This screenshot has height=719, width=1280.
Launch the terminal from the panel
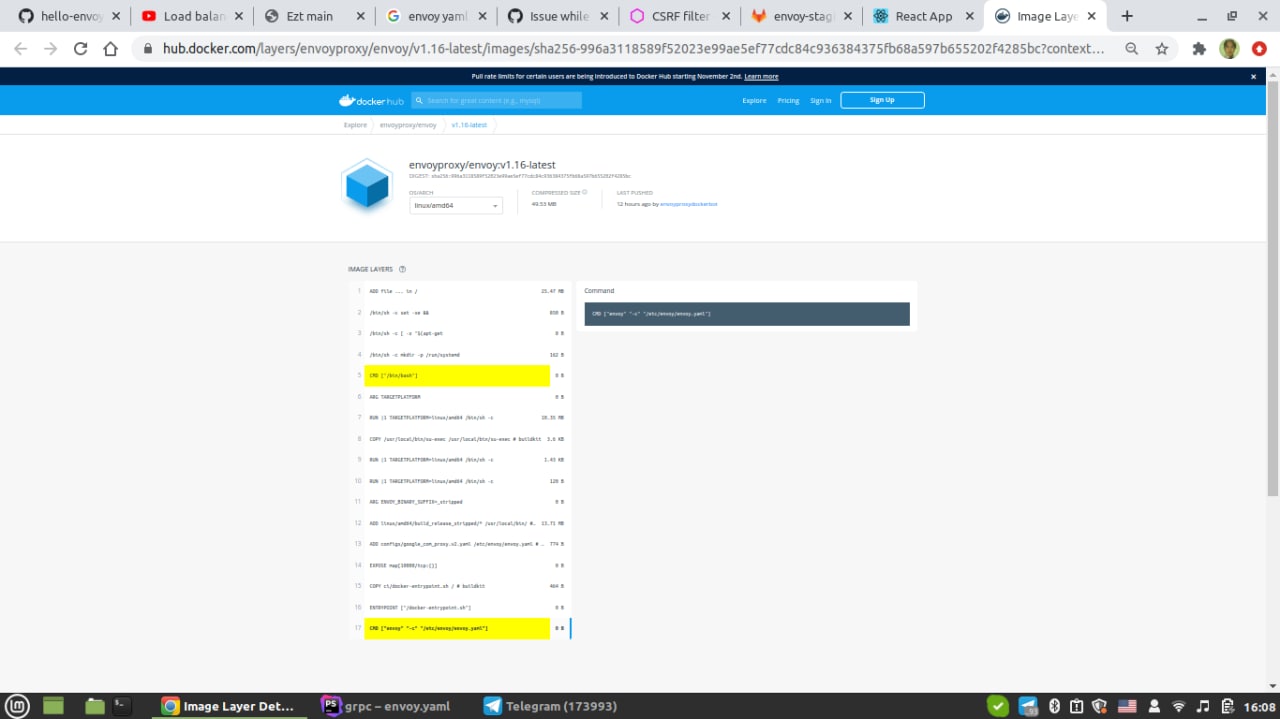122,706
